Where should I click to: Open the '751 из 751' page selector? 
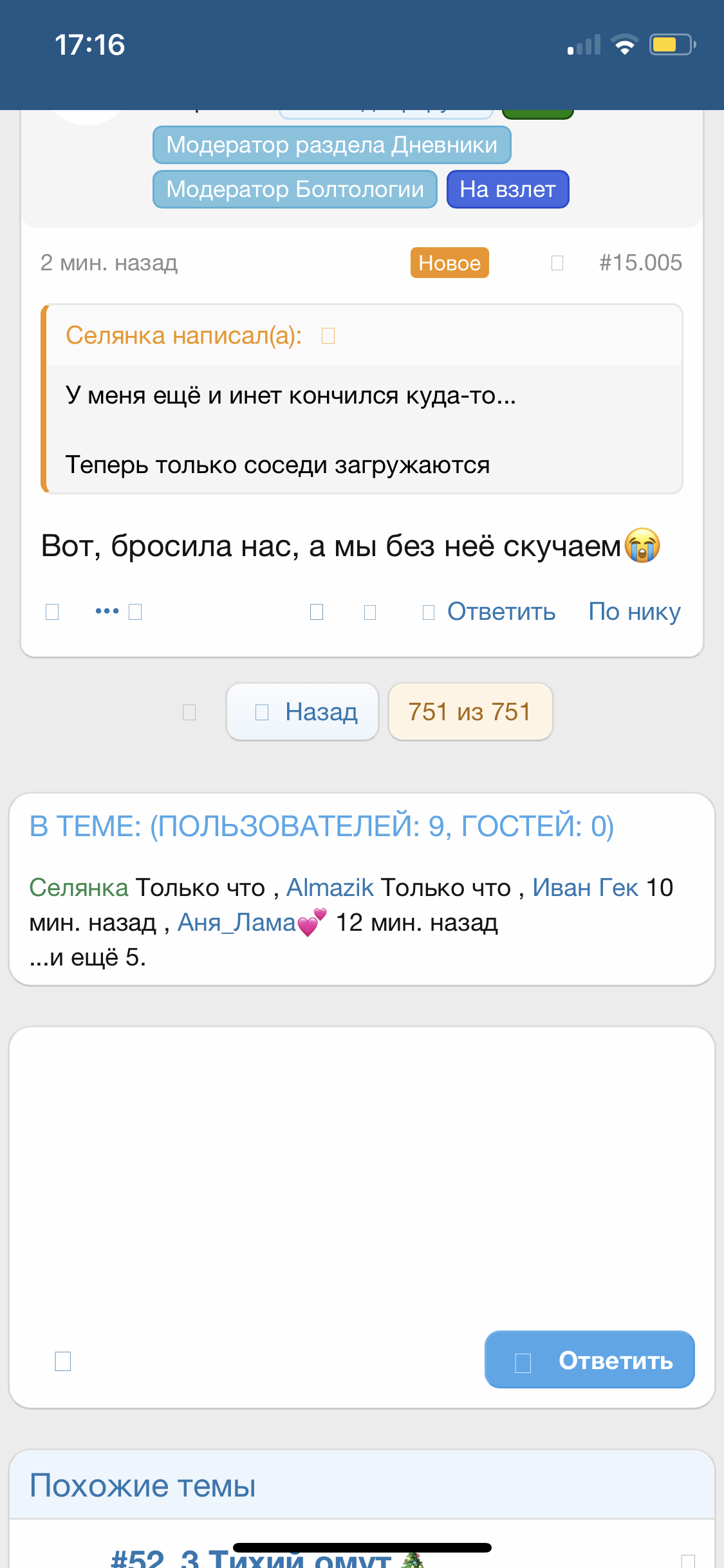pos(470,712)
